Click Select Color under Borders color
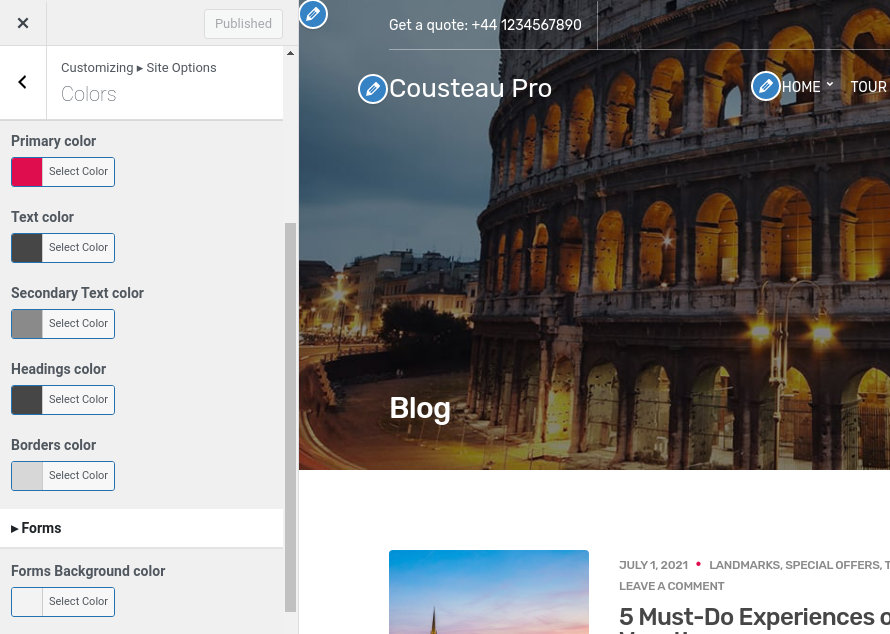This screenshot has width=890, height=634. (78, 476)
